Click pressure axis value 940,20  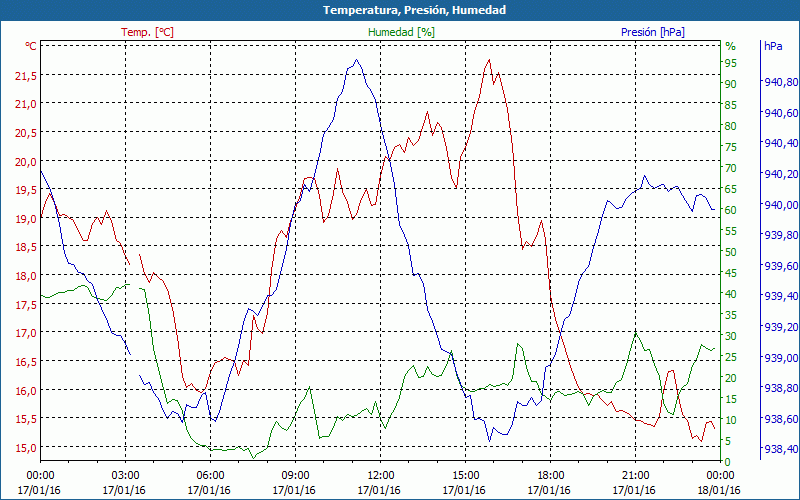click(x=782, y=174)
